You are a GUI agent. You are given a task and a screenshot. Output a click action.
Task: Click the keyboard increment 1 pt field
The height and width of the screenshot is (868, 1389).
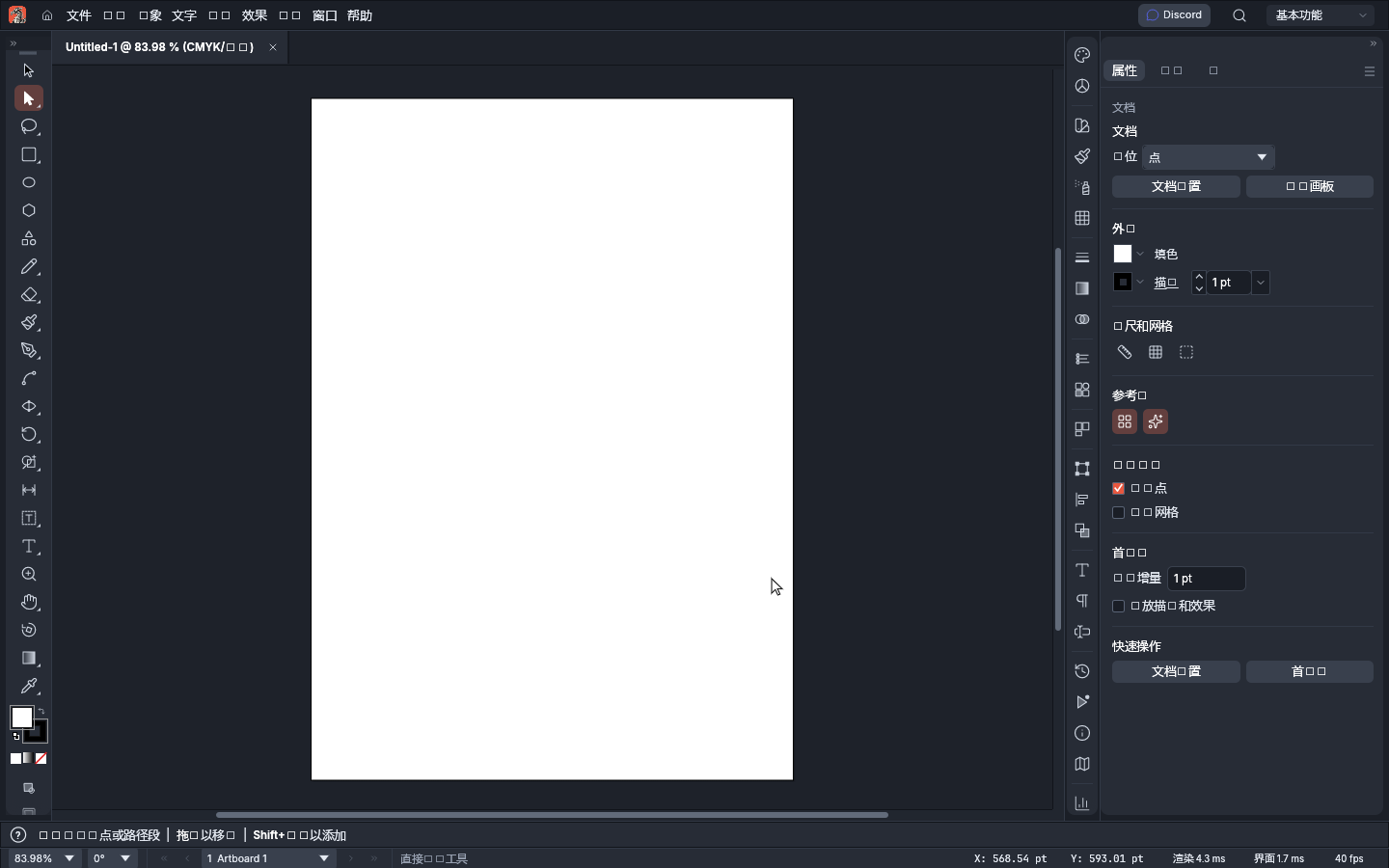pyautogui.click(x=1207, y=578)
